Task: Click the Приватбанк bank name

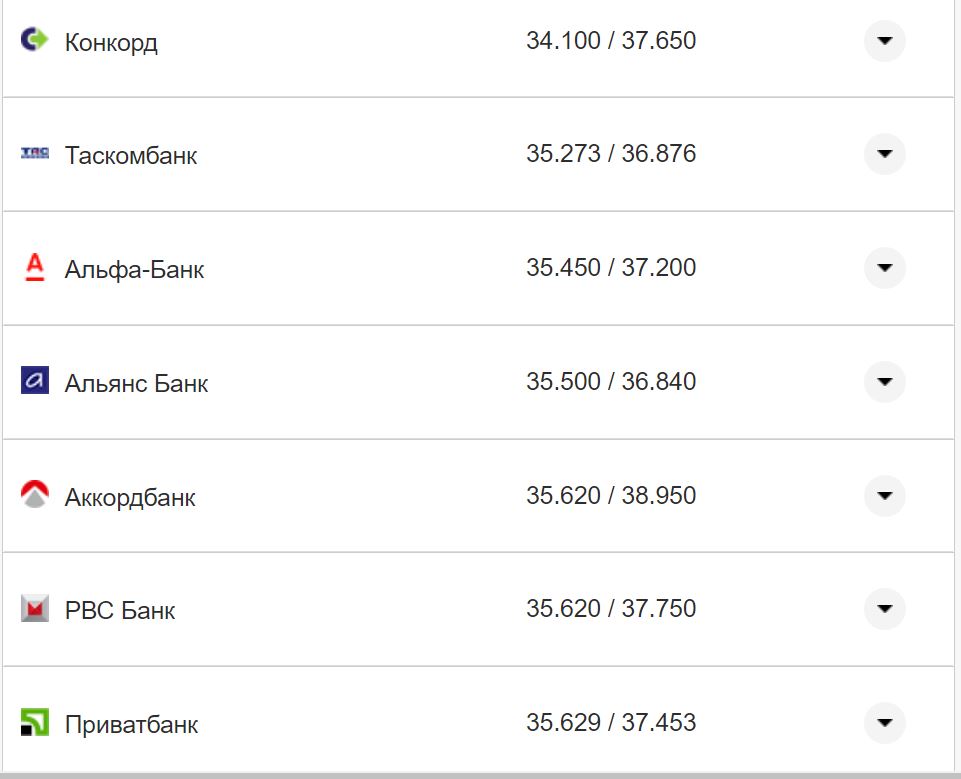Action: tap(131, 725)
